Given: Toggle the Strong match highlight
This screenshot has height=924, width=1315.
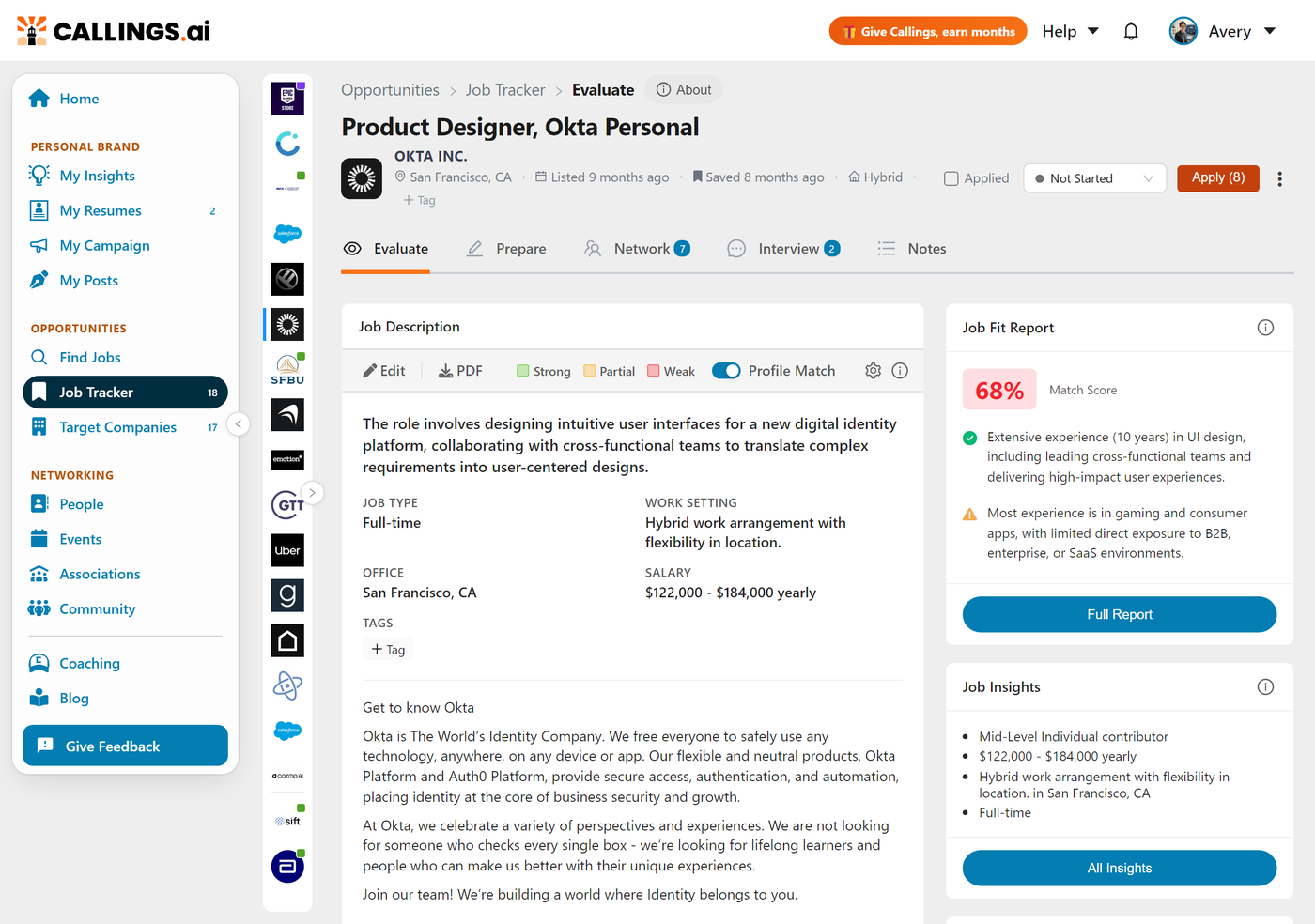Looking at the screenshot, I should tap(544, 371).
